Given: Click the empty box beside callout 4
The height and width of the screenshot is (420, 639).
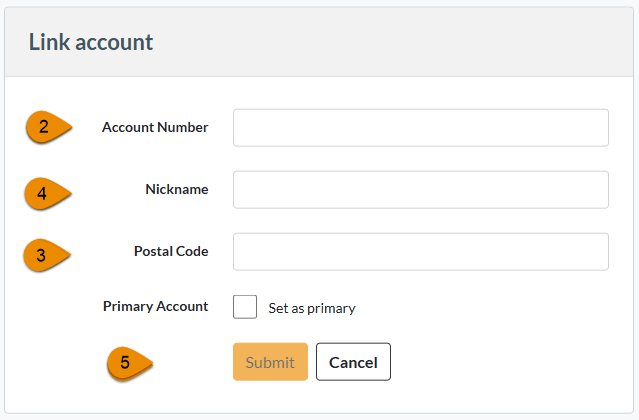Looking at the screenshot, I should click(x=420, y=190).
